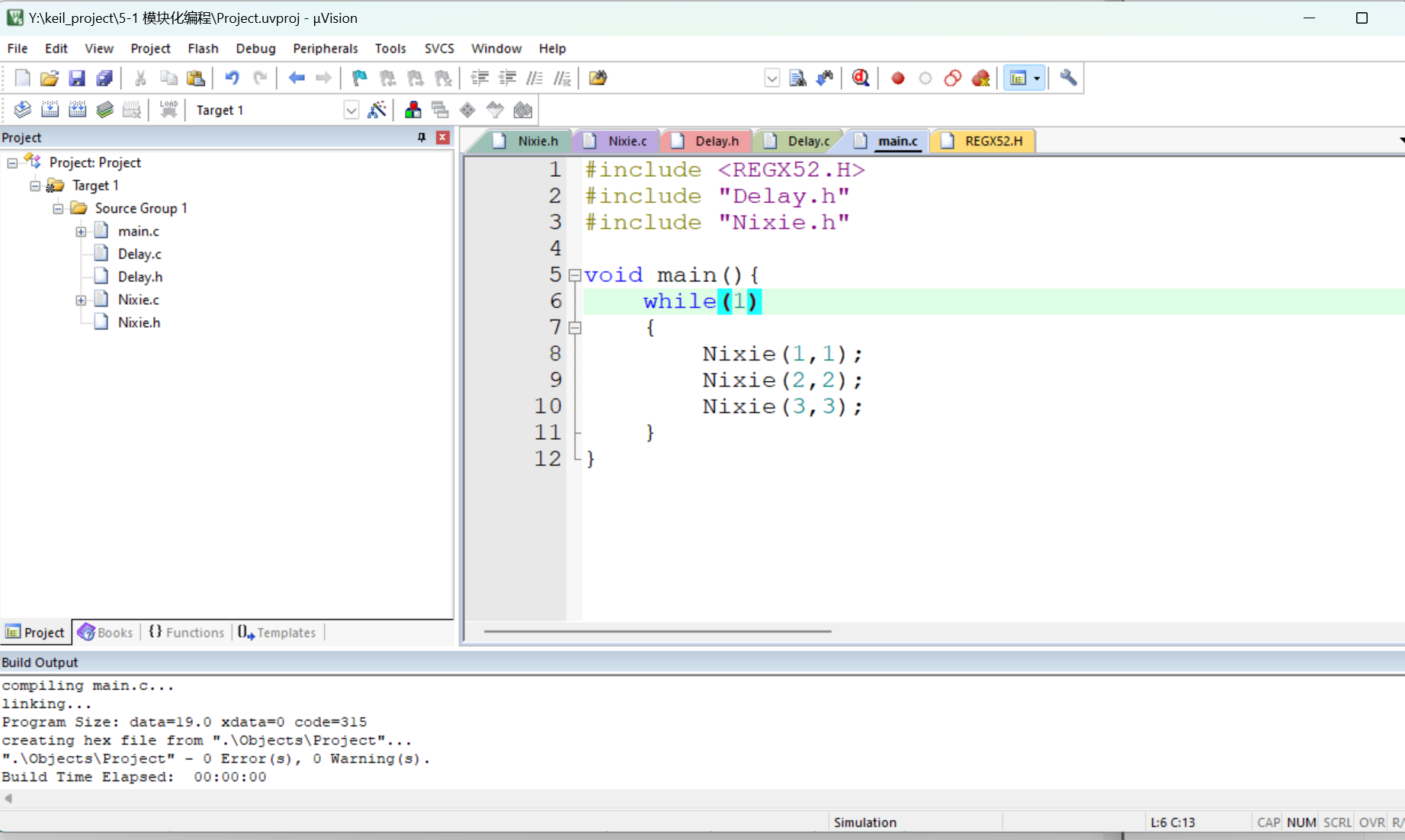This screenshot has height=840, width=1405.
Task: Open the window layout dropdown arrow
Action: click(1037, 78)
